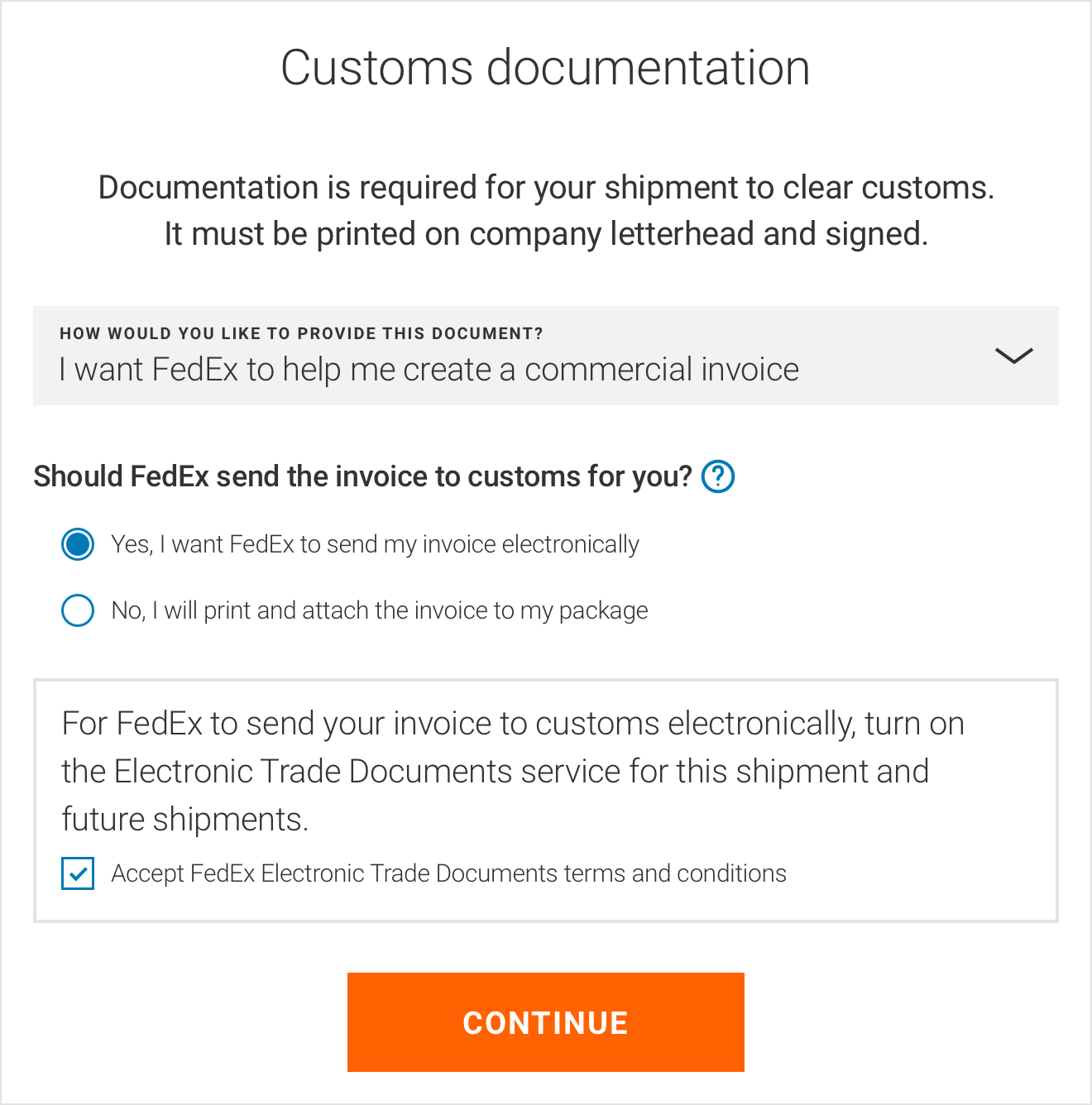Image resolution: width=1092 pixels, height=1105 pixels.
Task: Click the empty radio circle for the No option
Action: [x=77, y=610]
